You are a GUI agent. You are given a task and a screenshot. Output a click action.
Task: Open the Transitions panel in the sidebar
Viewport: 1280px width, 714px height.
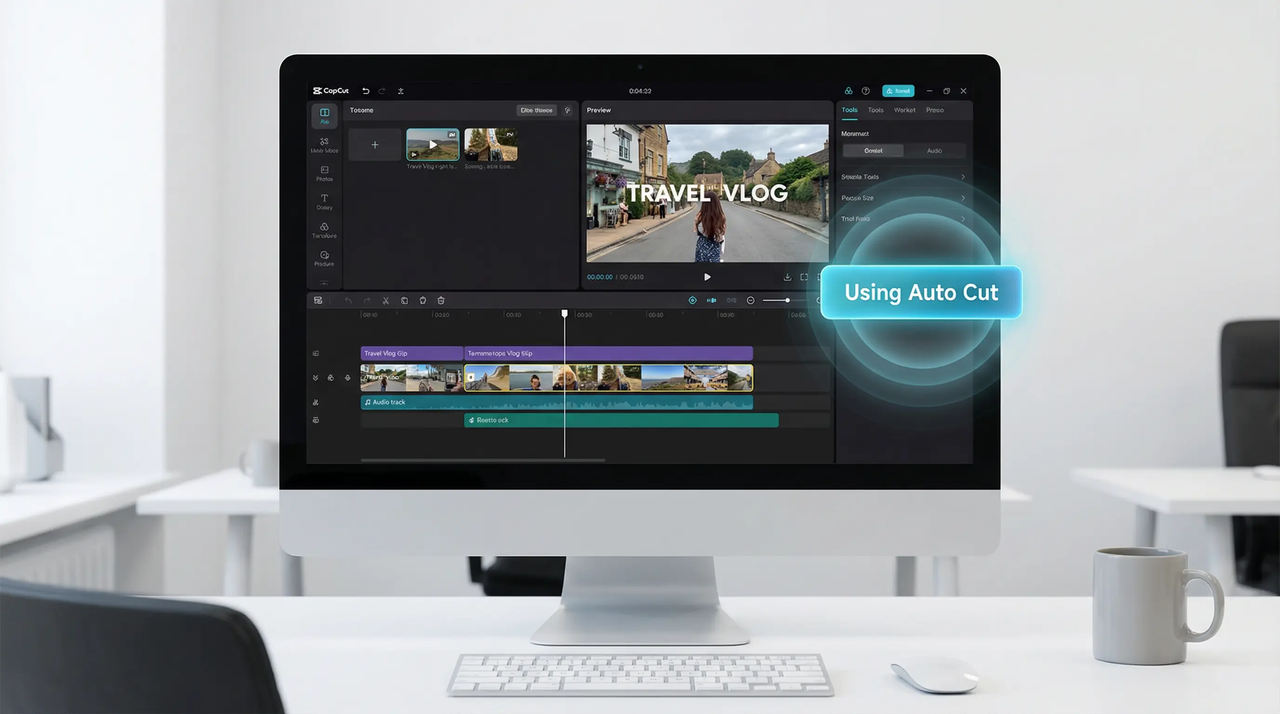click(x=324, y=229)
